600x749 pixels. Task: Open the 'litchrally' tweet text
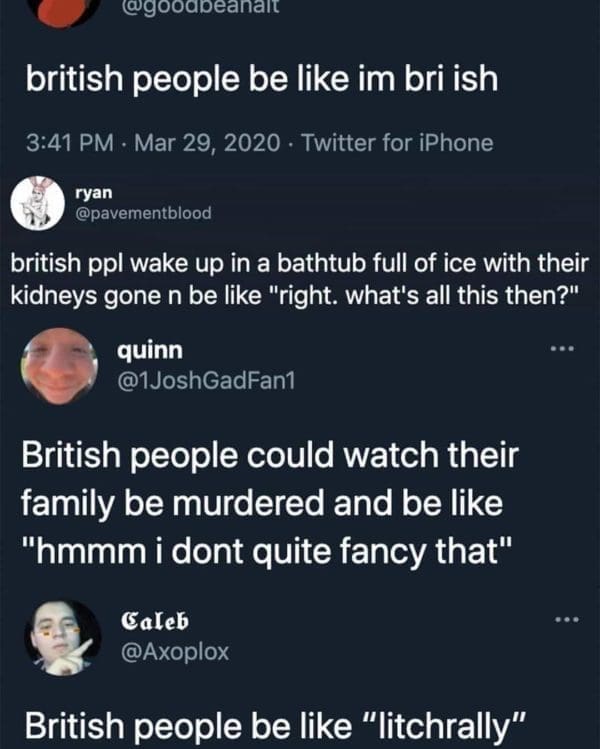(276, 726)
